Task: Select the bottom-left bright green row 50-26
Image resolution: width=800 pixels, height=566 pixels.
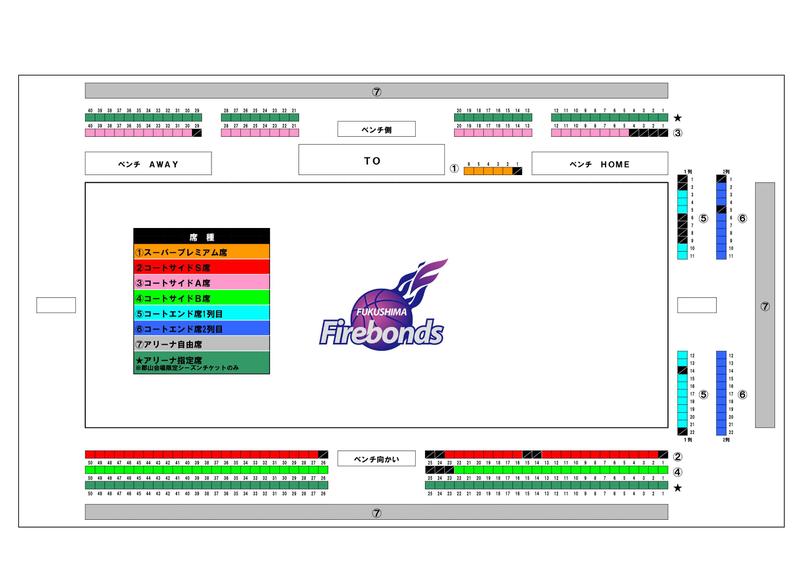Action: pyautogui.click(x=207, y=470)
